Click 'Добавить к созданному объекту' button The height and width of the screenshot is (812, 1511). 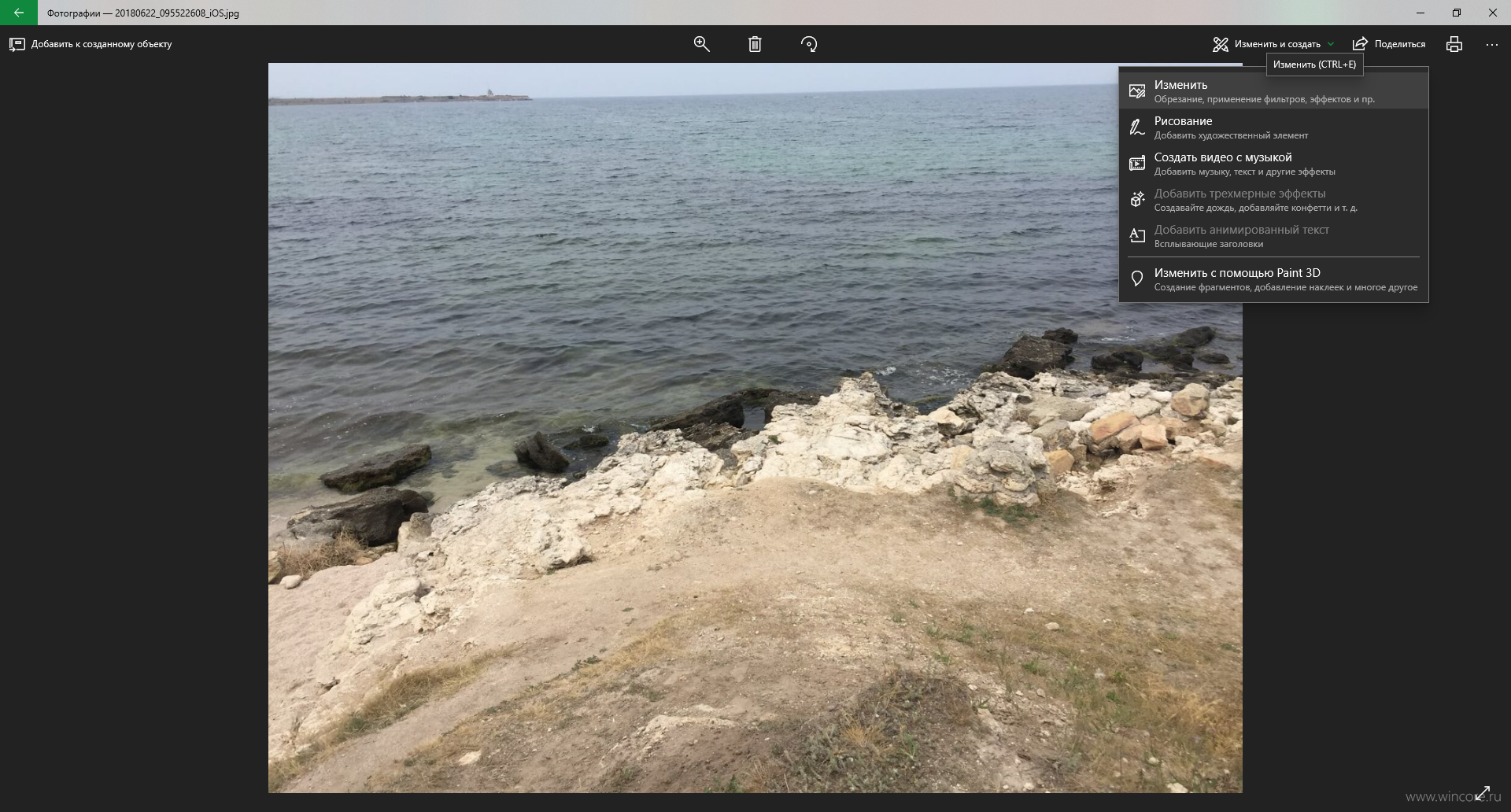click(91, 44)
